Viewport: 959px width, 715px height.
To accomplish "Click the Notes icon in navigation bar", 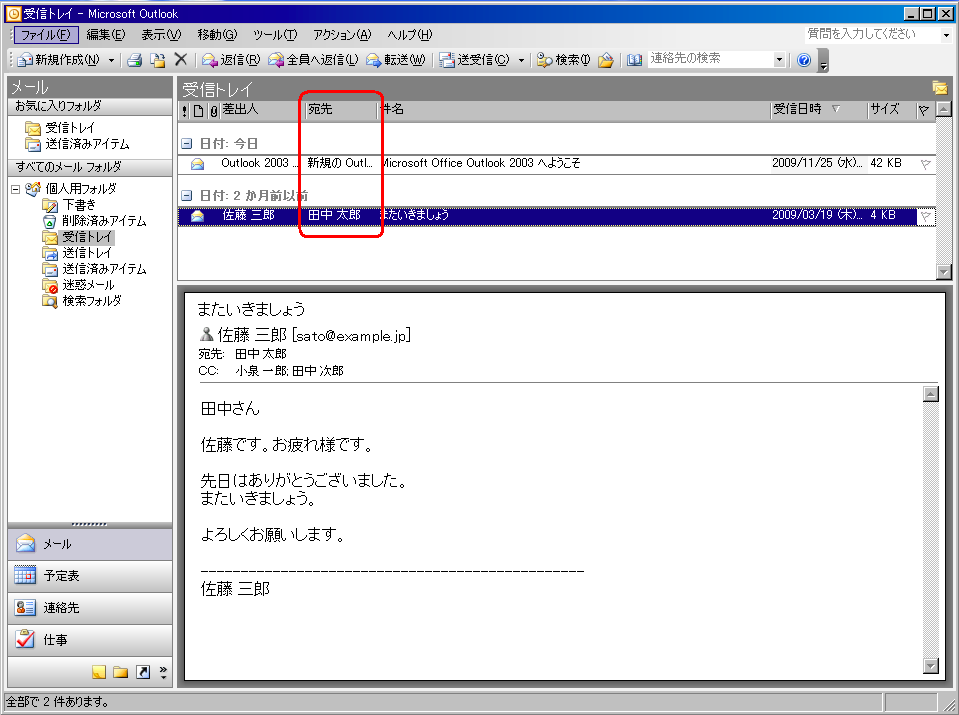I will (98, 673).
